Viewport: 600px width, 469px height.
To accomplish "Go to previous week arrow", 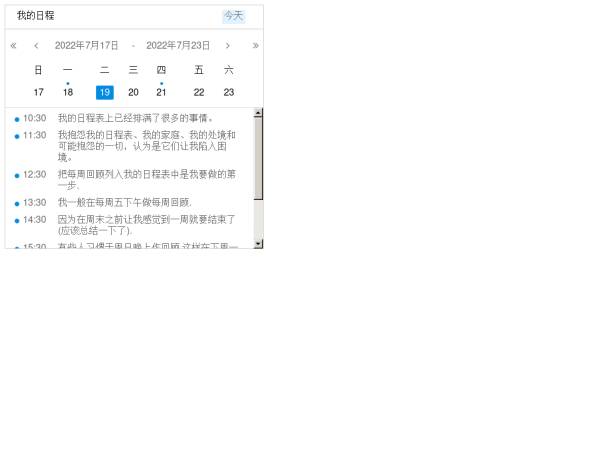I will [36, 46].
